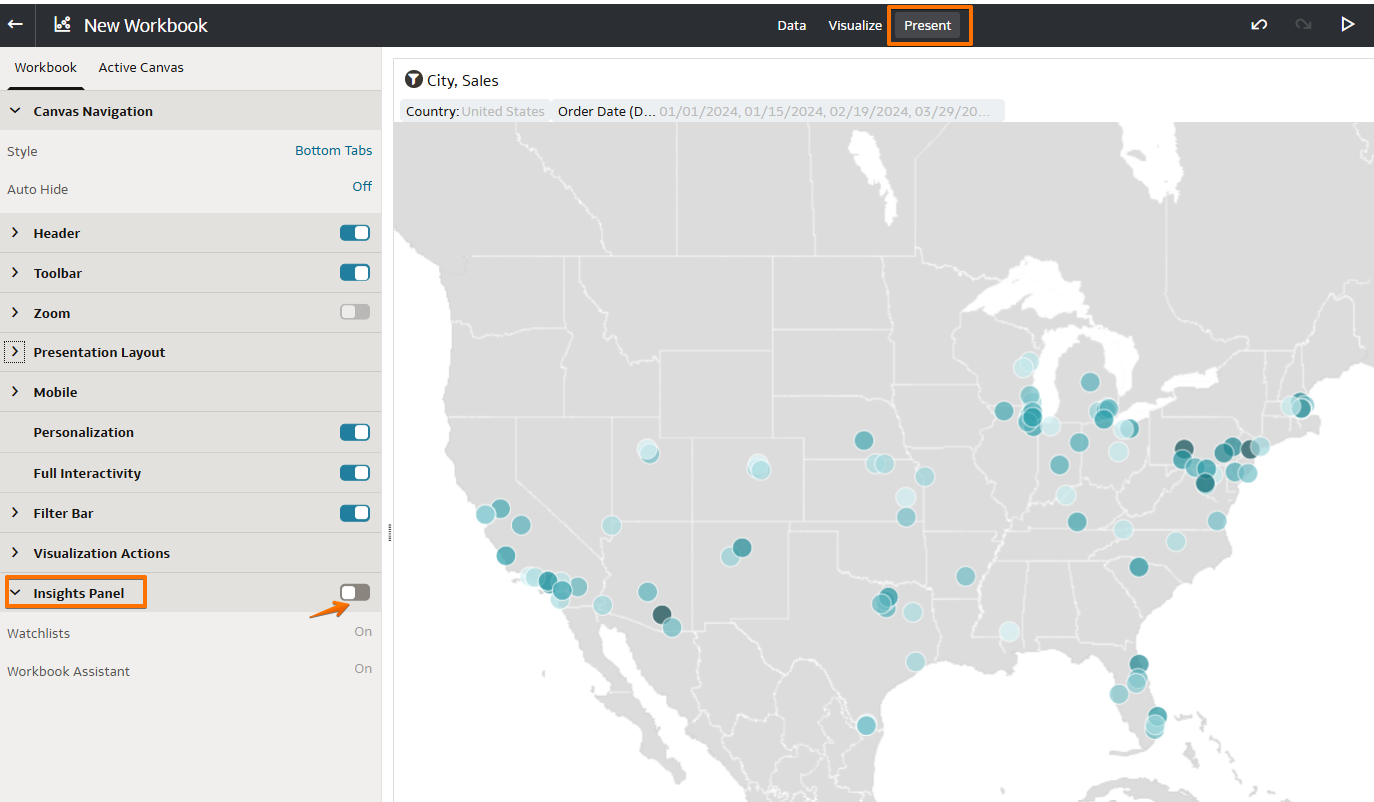
Task: Click the Redo icon
Action: (1303, 25)
